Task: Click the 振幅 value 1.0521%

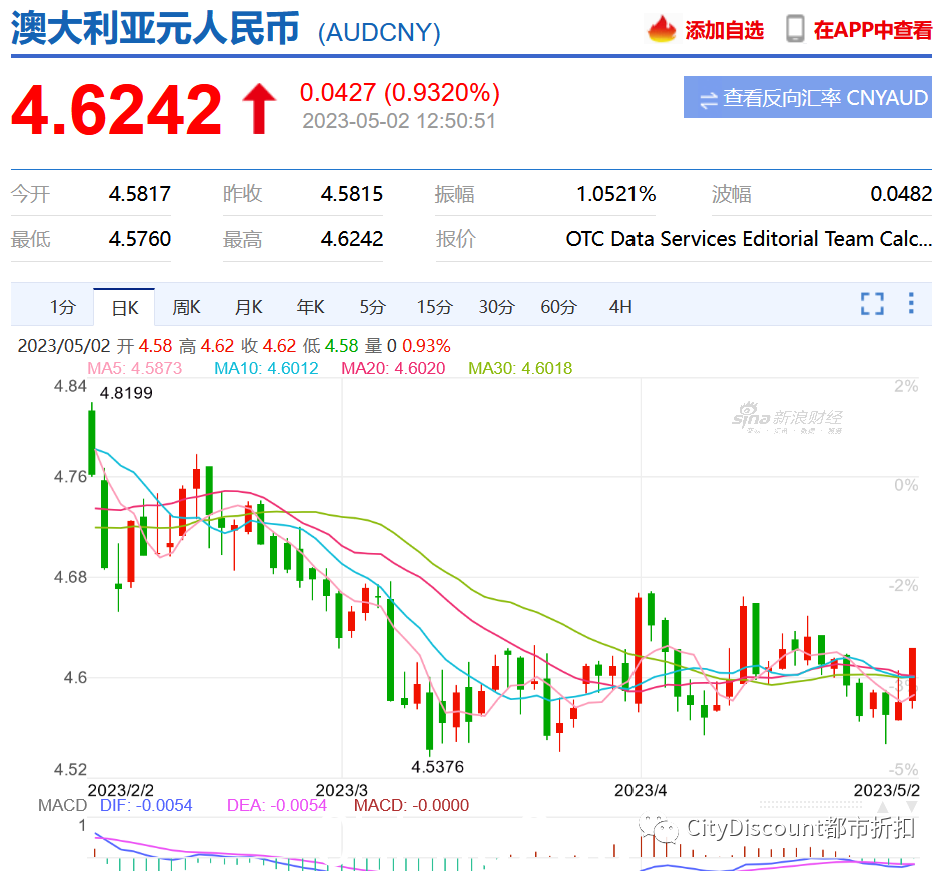Action: (x=616, y=194)
